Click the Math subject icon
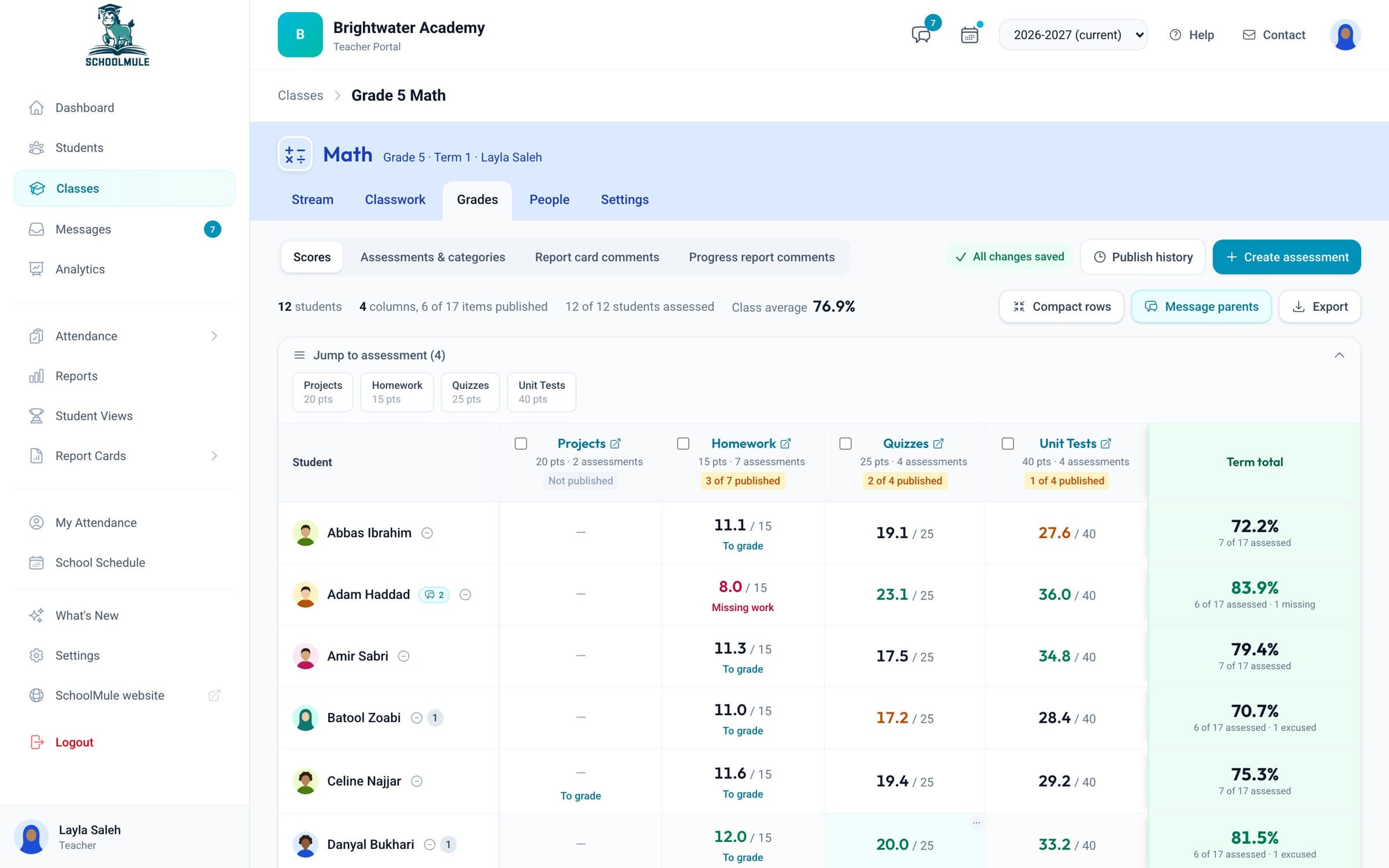 (x=295, y=154)
